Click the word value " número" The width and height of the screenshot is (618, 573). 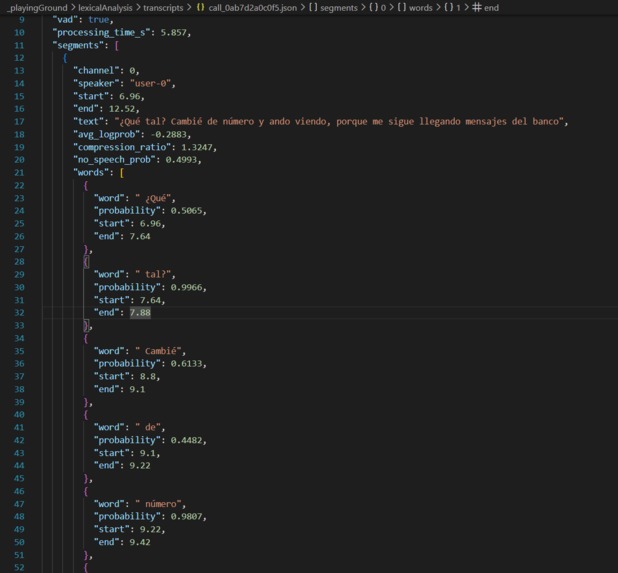coord(158,504)
